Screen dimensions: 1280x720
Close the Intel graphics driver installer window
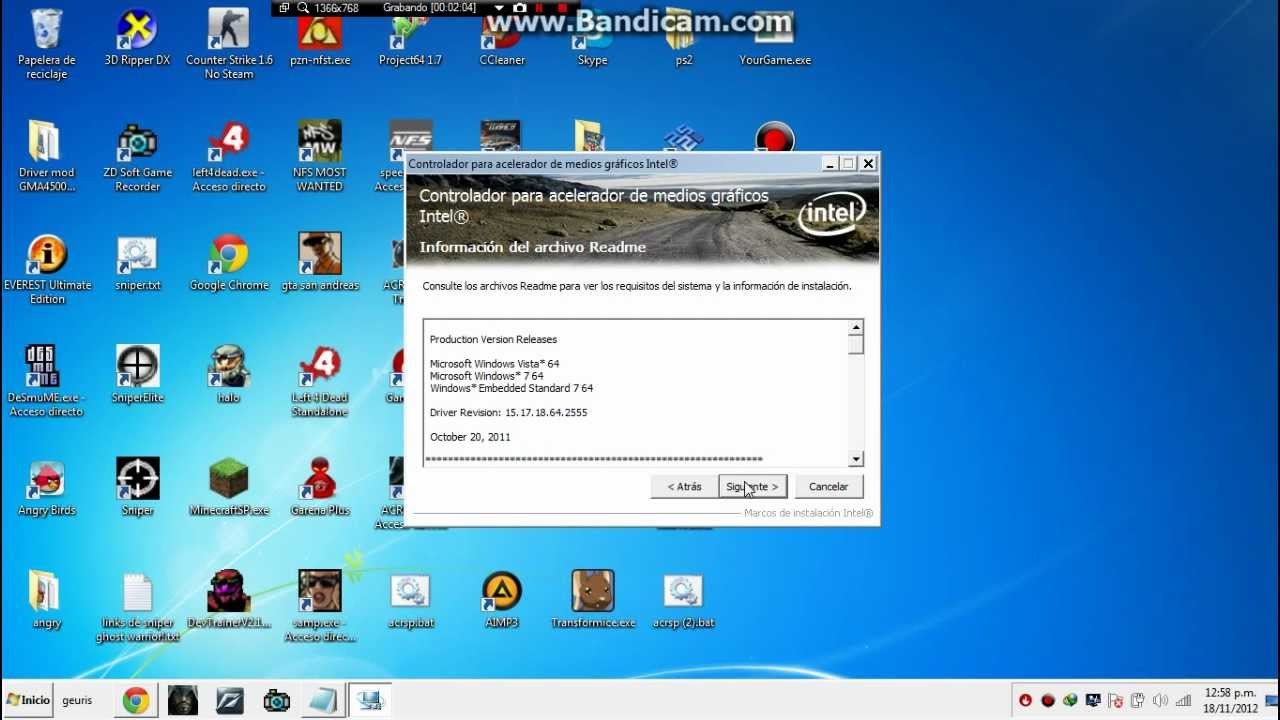coord(868,163)
